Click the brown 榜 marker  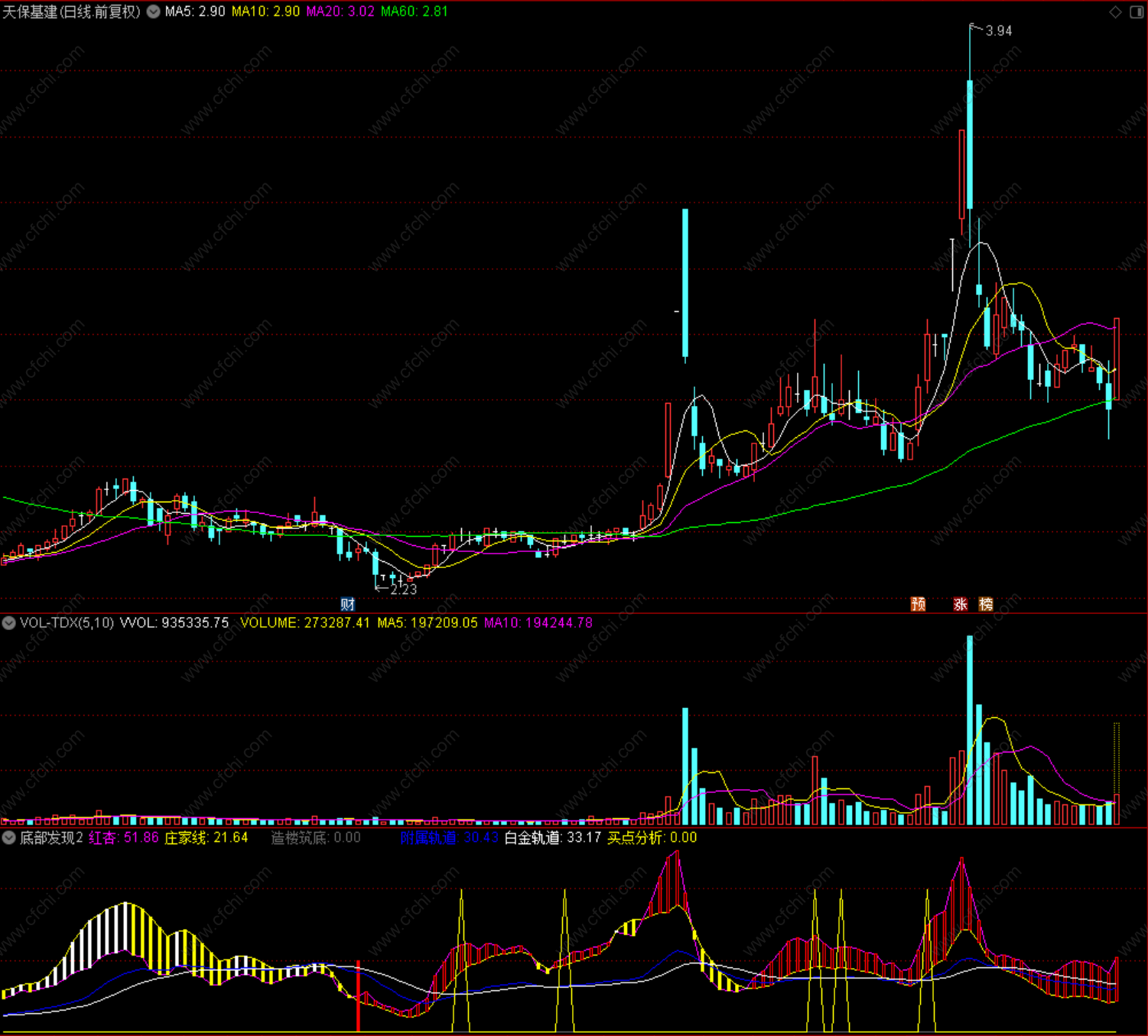tap(986, 604)
